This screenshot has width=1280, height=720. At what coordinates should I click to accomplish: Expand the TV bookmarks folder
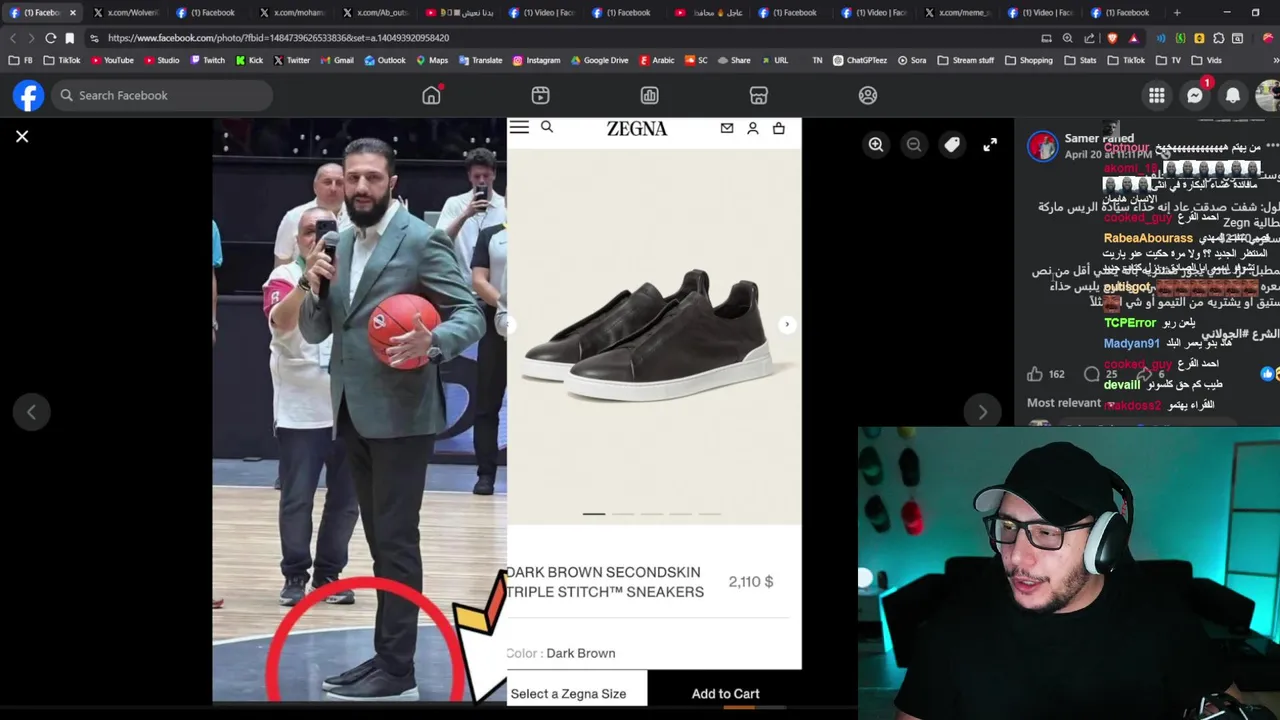click(x=1169, y=60)
